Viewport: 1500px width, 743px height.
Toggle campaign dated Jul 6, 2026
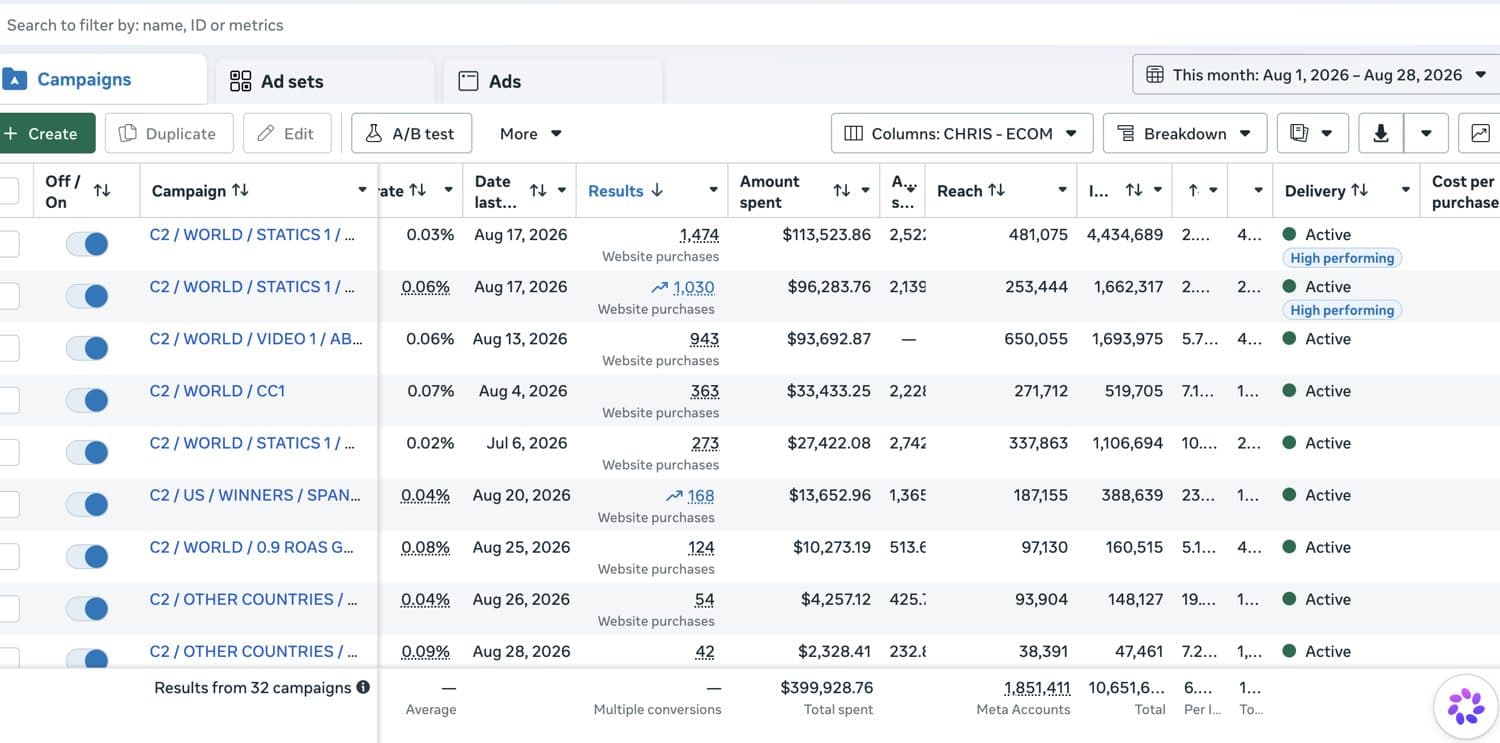coord(87,452)
